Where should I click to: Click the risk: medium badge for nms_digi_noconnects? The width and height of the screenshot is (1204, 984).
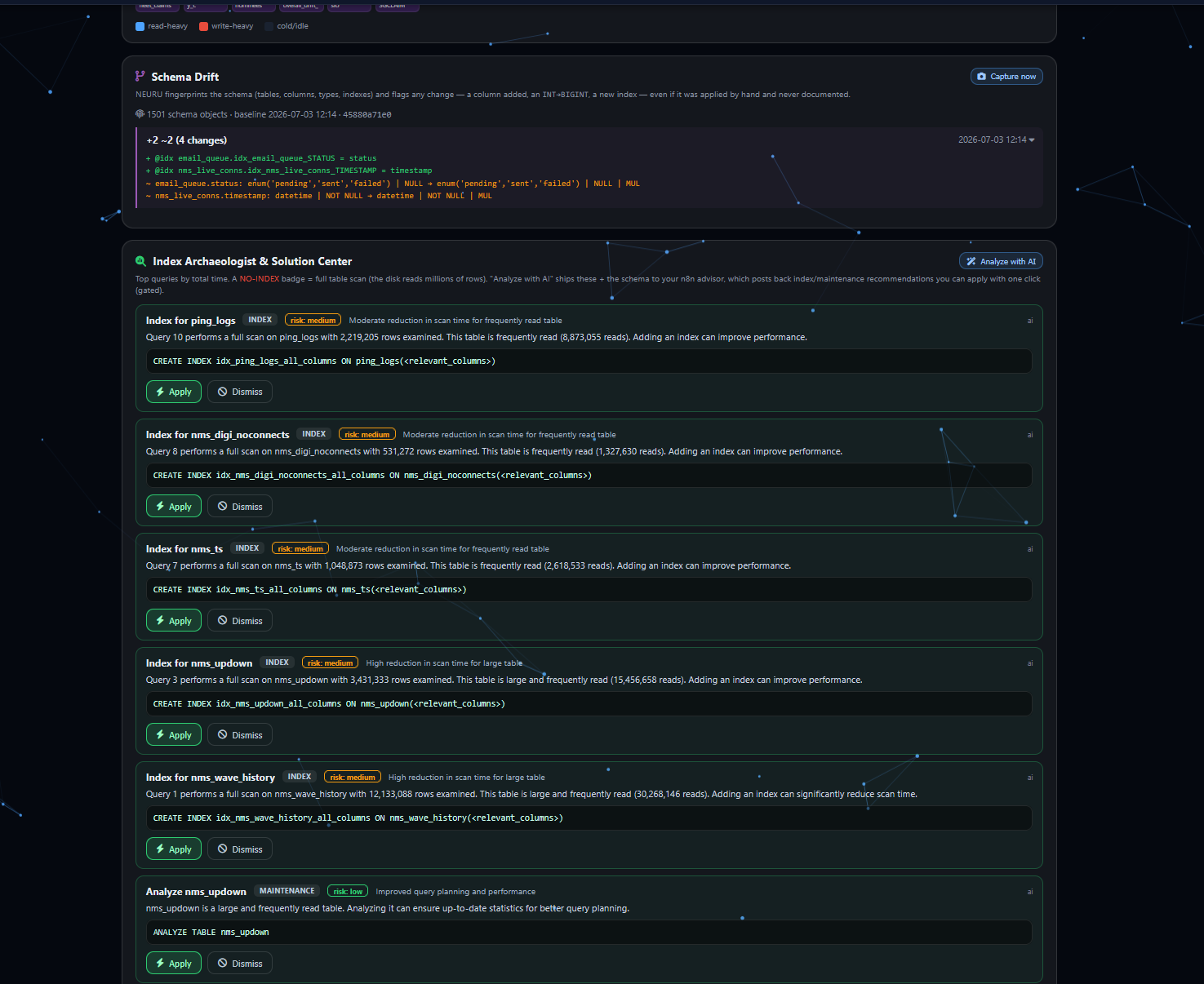367,434
